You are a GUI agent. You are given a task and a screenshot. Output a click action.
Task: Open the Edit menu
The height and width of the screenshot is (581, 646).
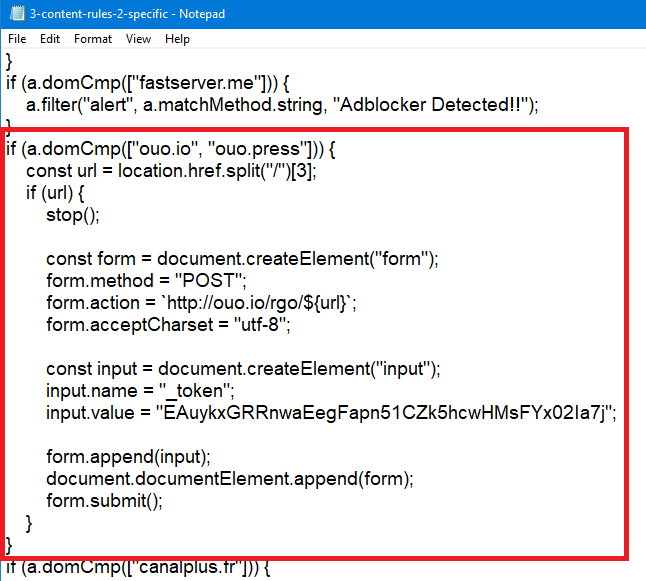(x=50, y=39)
